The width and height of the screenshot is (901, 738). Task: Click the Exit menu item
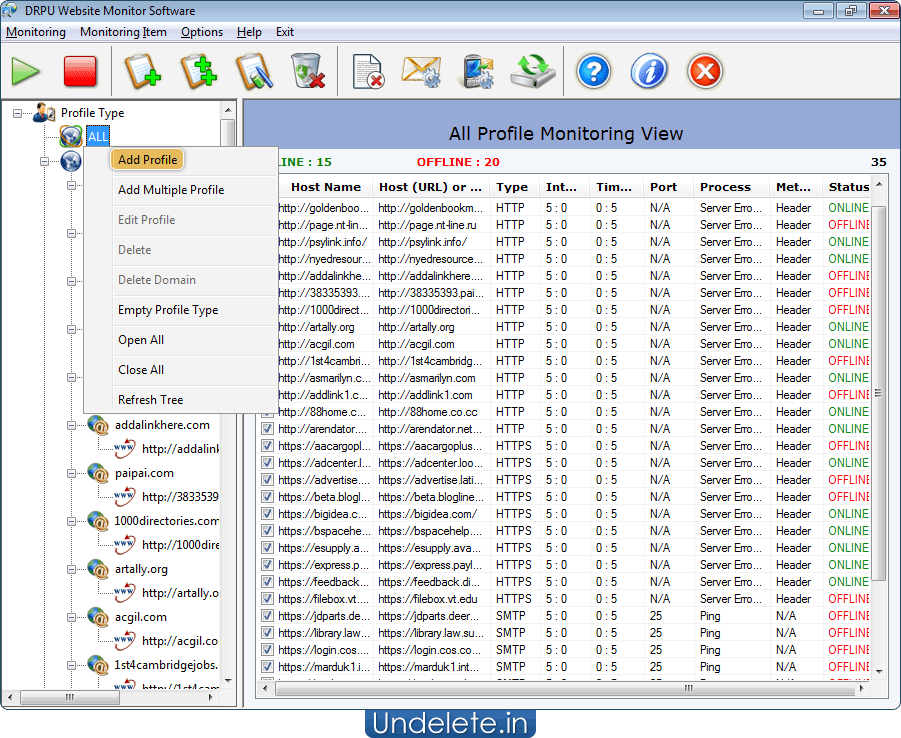(284, 32)
